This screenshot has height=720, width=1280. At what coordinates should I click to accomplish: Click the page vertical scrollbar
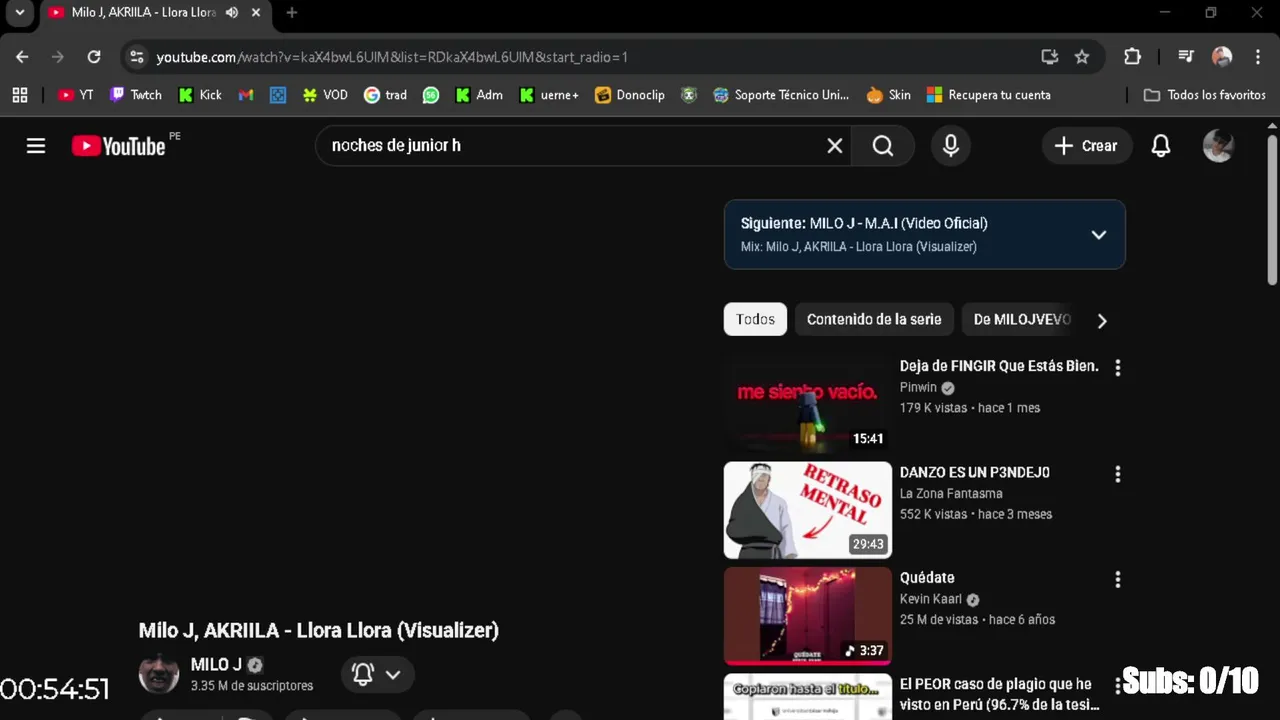coord(1272,210)
